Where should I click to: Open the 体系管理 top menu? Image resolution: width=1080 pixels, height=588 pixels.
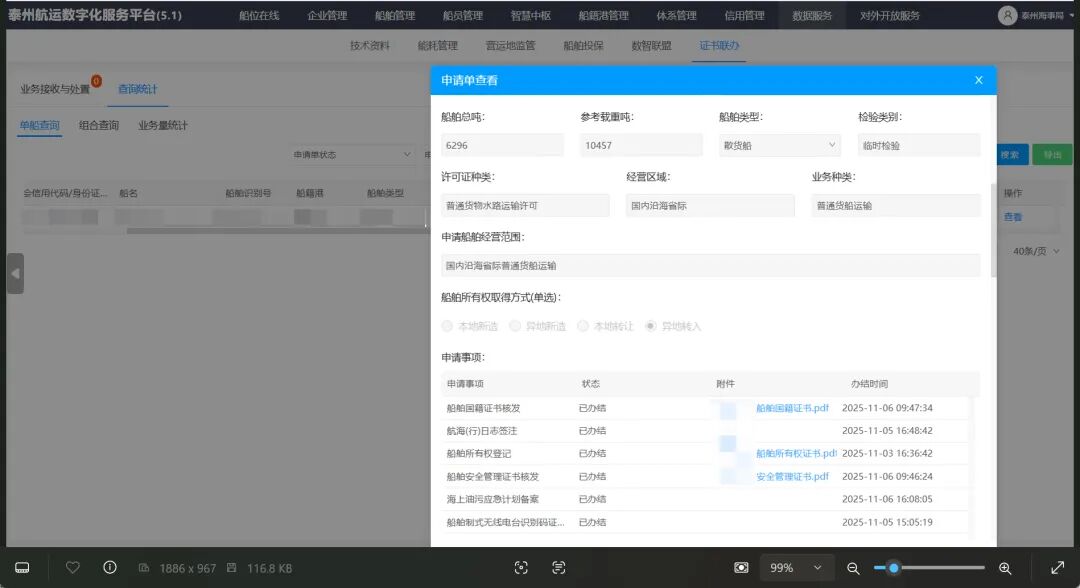[676, 15]
